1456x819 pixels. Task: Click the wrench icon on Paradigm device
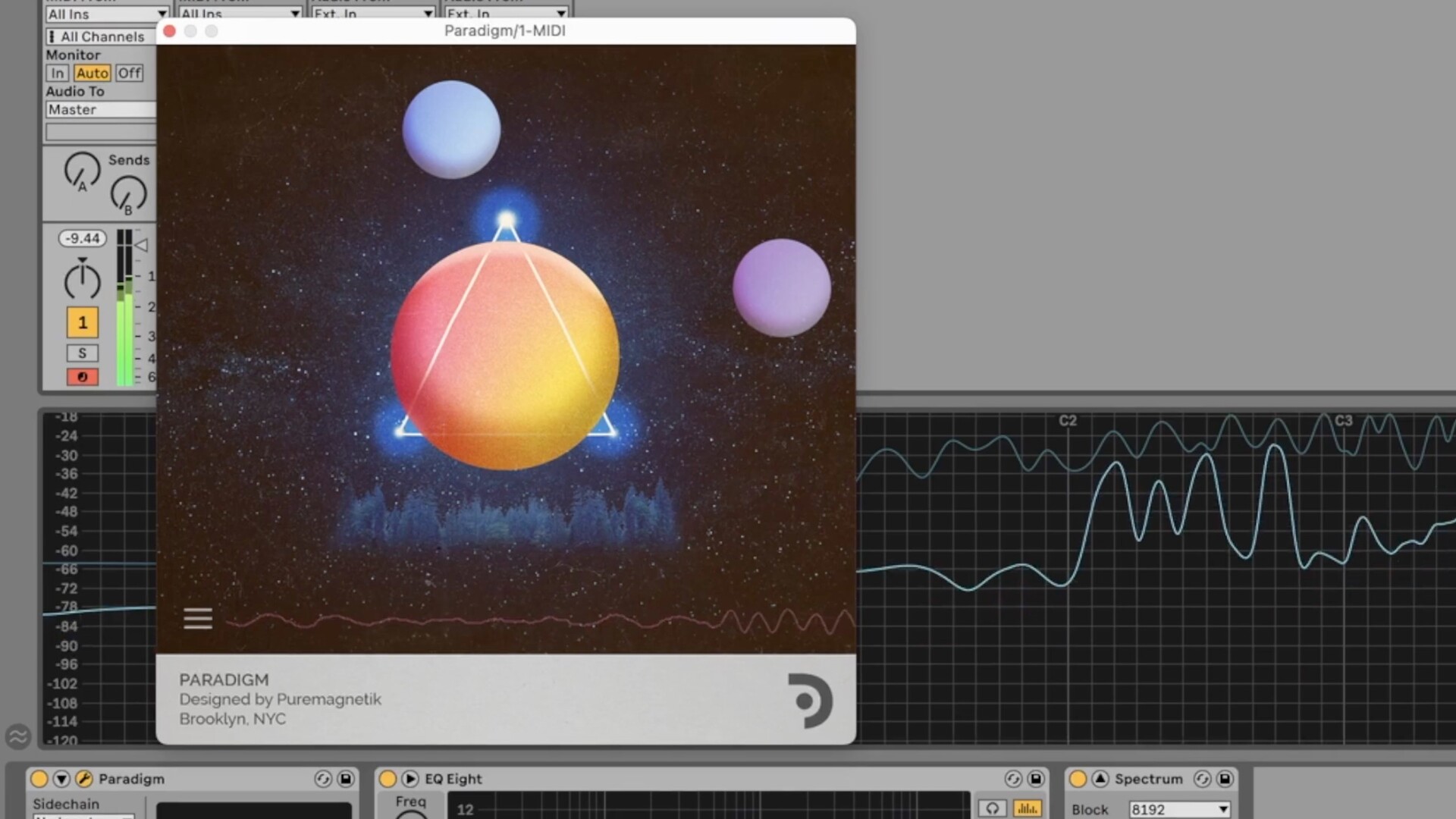click(84, 779)
